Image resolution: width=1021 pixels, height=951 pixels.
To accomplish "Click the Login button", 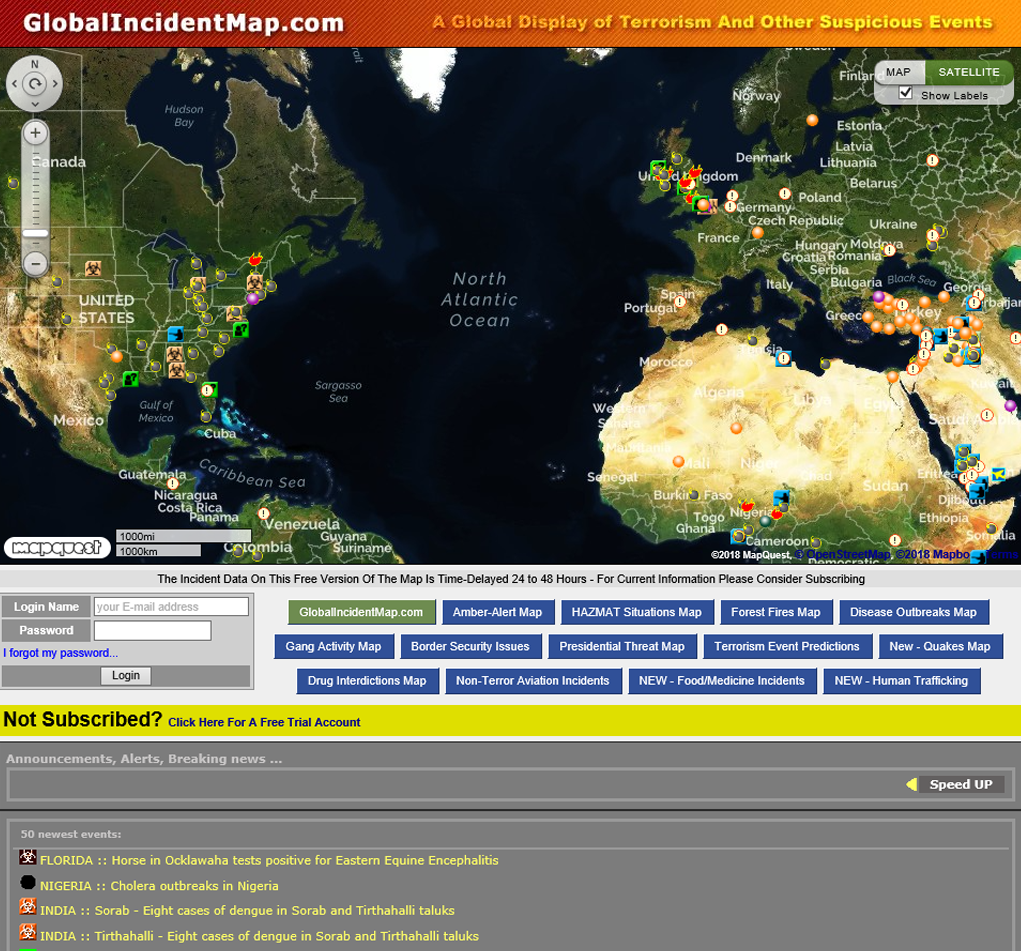I will point(126,675).
